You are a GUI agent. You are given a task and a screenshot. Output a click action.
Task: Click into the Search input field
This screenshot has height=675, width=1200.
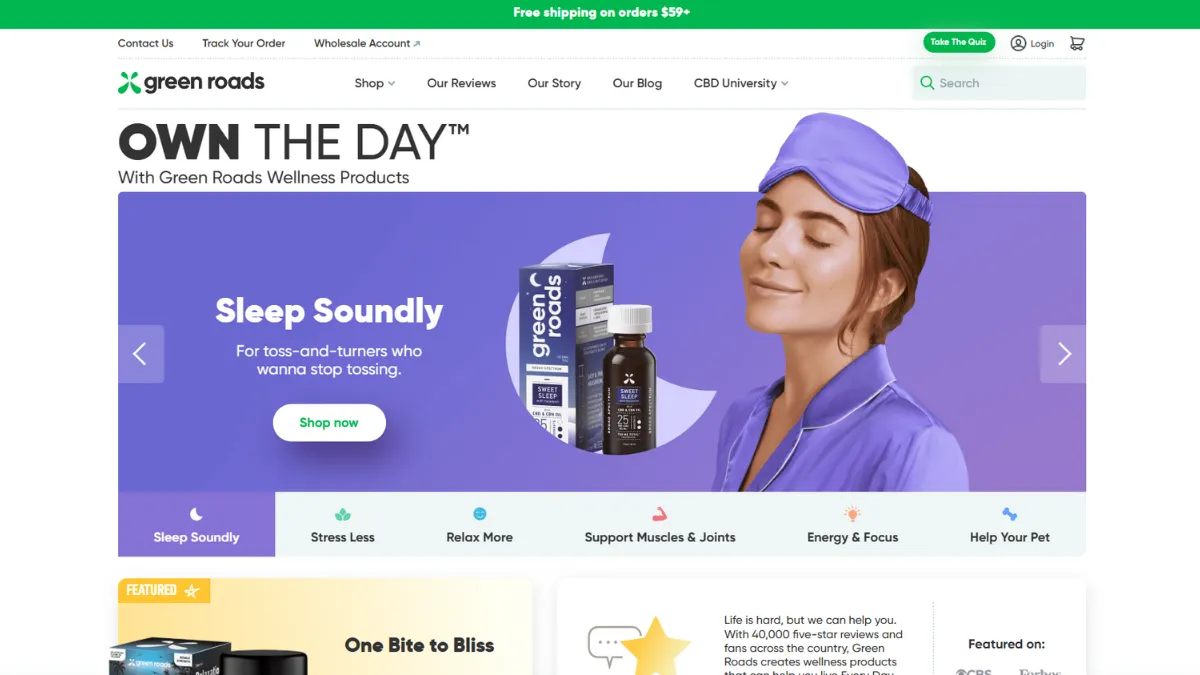(x=999, y=83)
